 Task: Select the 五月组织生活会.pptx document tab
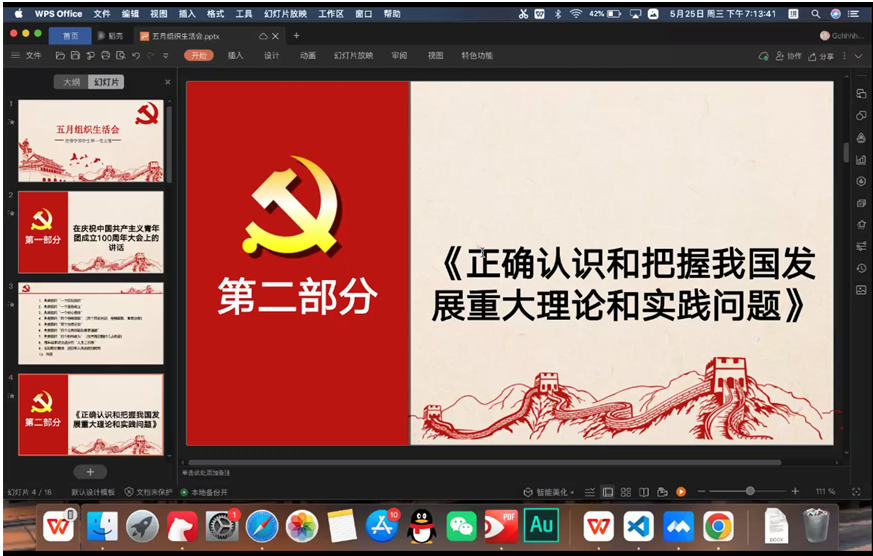[185, 36]
